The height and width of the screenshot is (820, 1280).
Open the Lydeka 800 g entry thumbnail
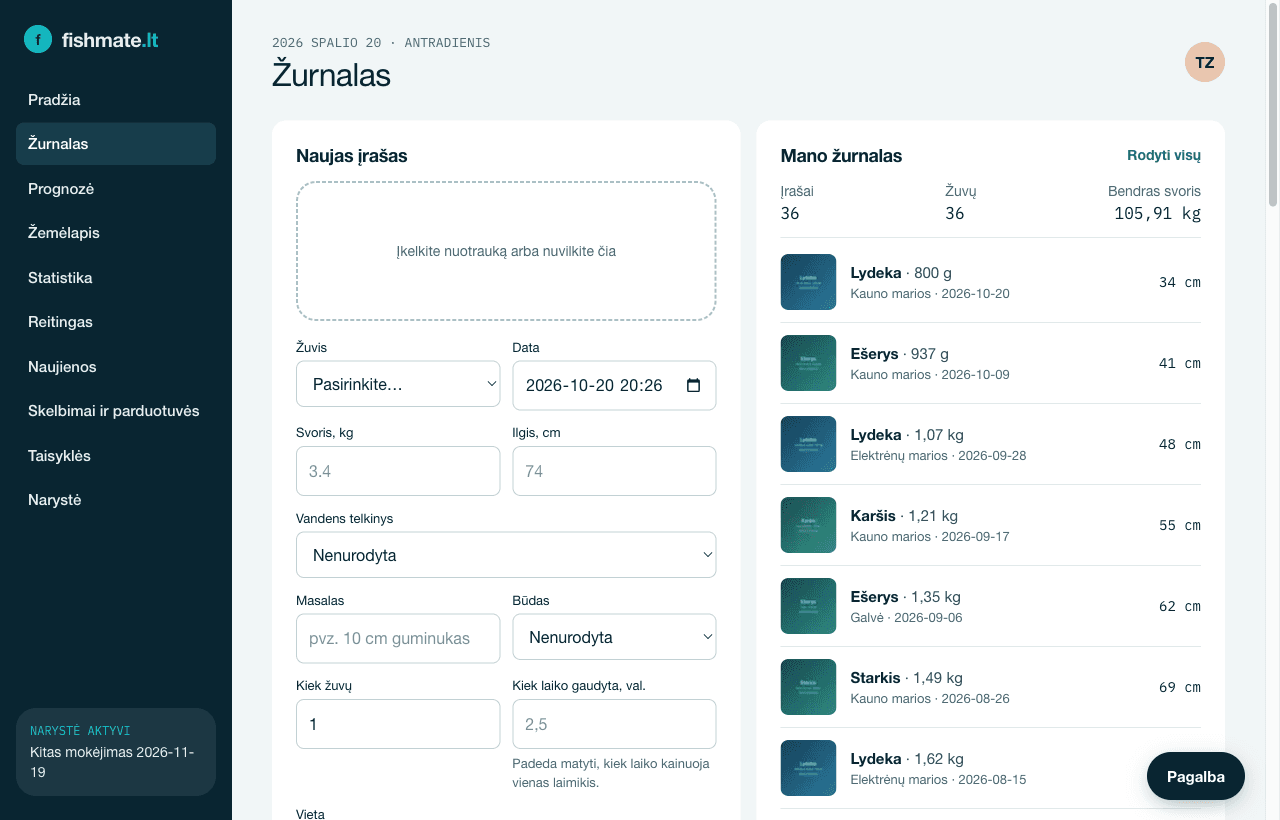(808, 282)
